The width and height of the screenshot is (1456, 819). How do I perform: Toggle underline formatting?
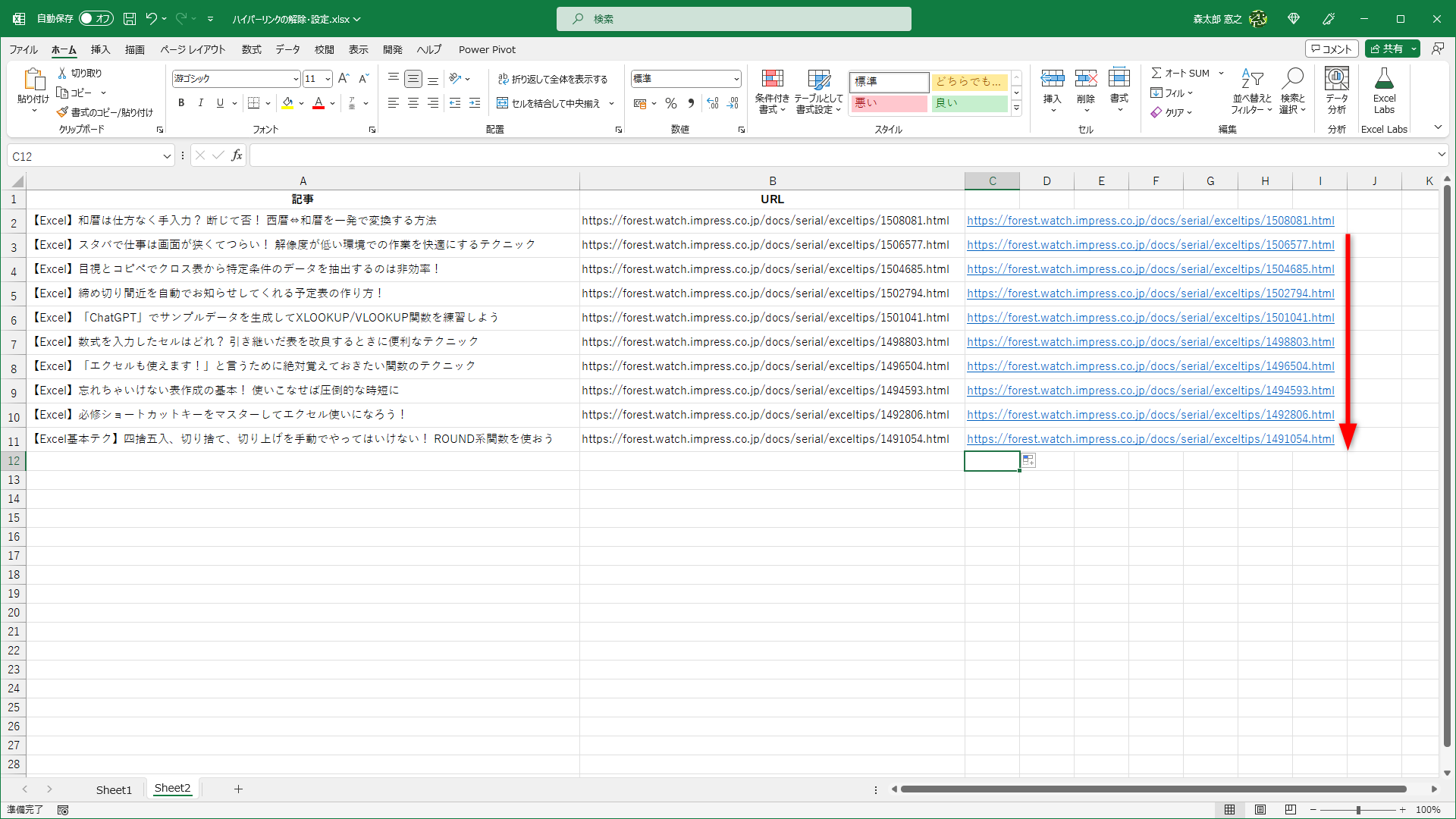click(x=218, y=102)
